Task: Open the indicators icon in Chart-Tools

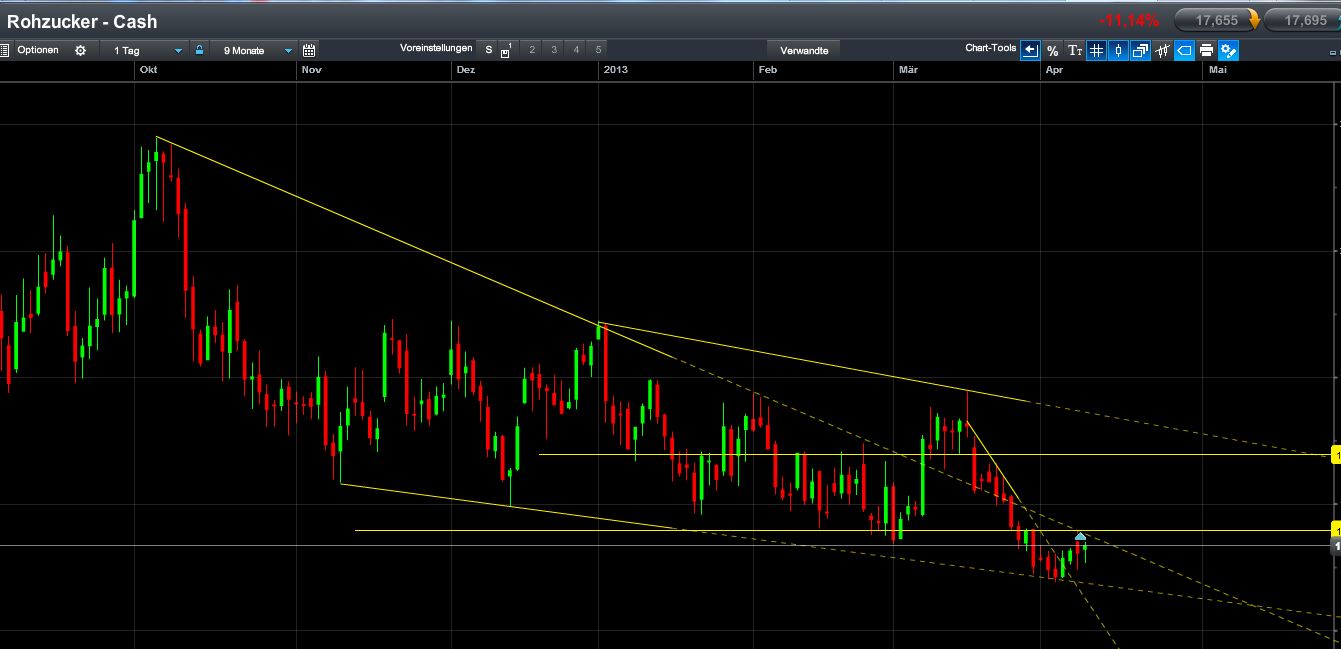Action: [1162, 51]
